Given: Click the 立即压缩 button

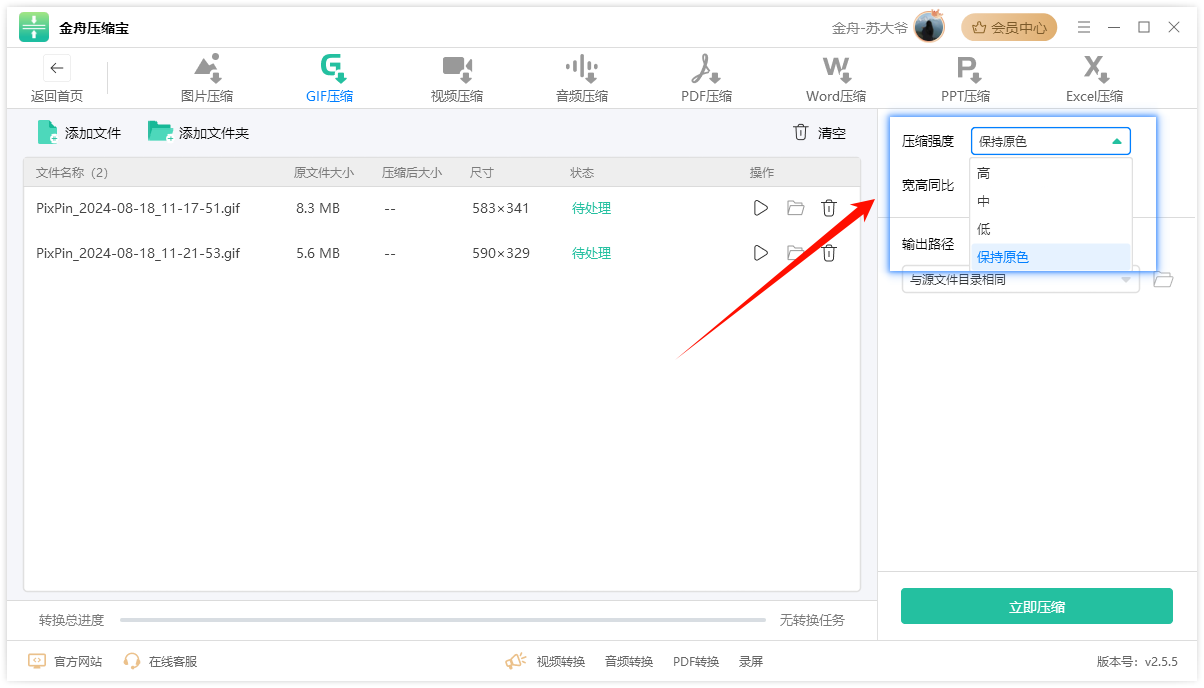Looking at the screenshot, I should click(x=1036, y=606).
